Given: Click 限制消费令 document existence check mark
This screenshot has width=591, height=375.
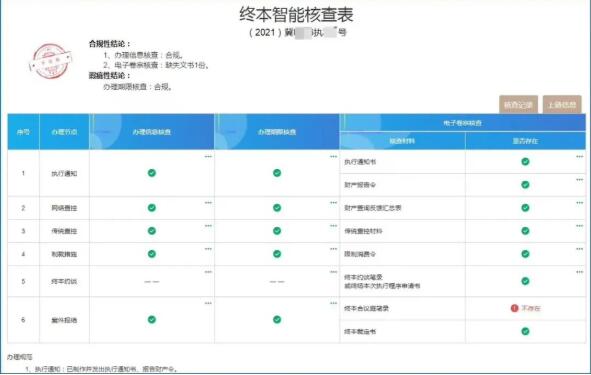Looking at the screenshot, I should coord(525,254).
